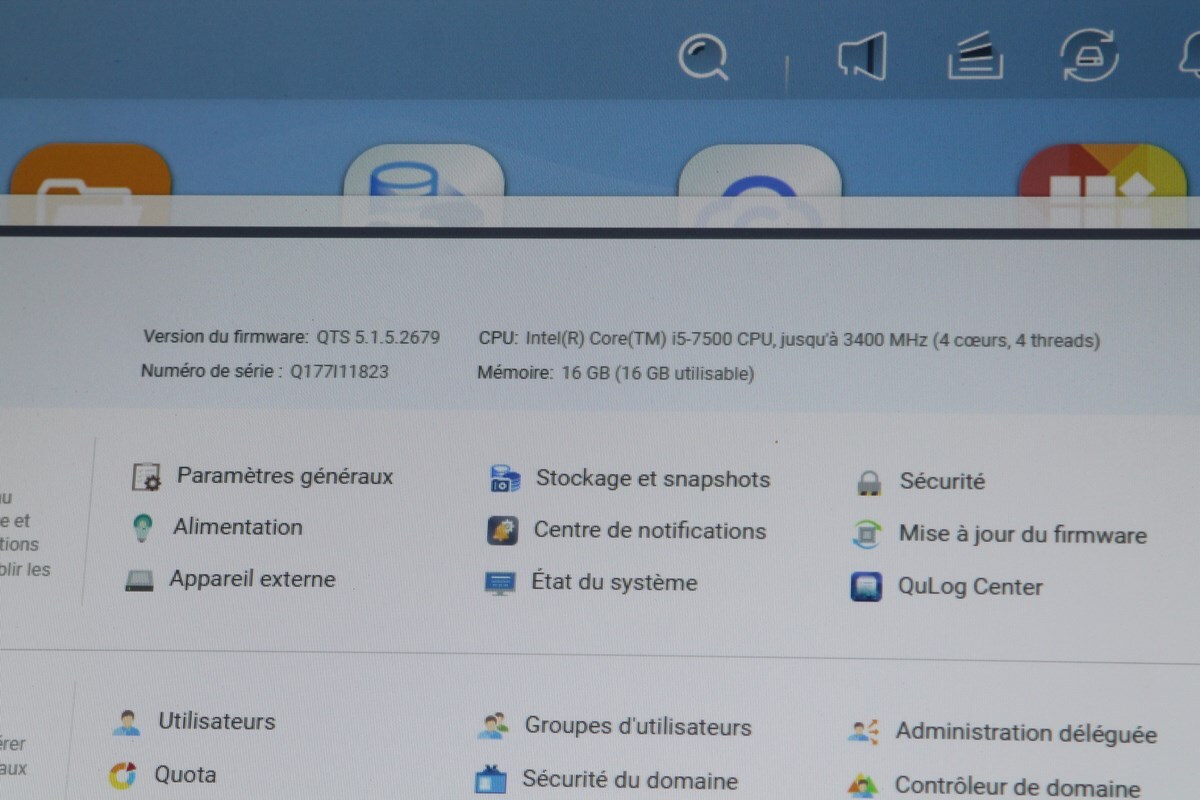Open the App Center colorful squares icon
The image size is (1200, 800).
(x=1102, y=186)
